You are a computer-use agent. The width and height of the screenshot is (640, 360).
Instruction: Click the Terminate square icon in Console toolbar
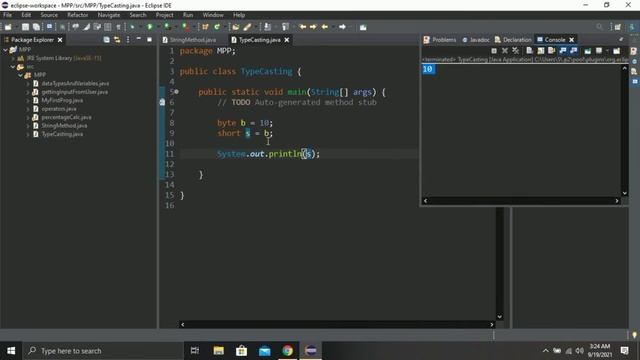(x=494, y=51)
